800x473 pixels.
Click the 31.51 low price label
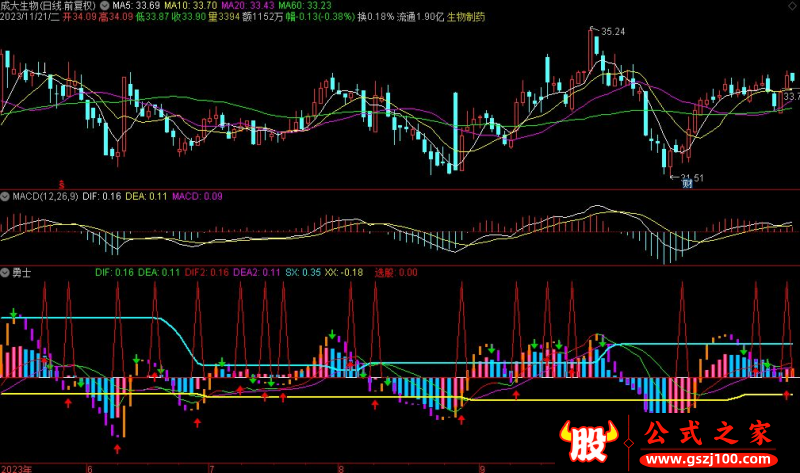pos(692,178)
